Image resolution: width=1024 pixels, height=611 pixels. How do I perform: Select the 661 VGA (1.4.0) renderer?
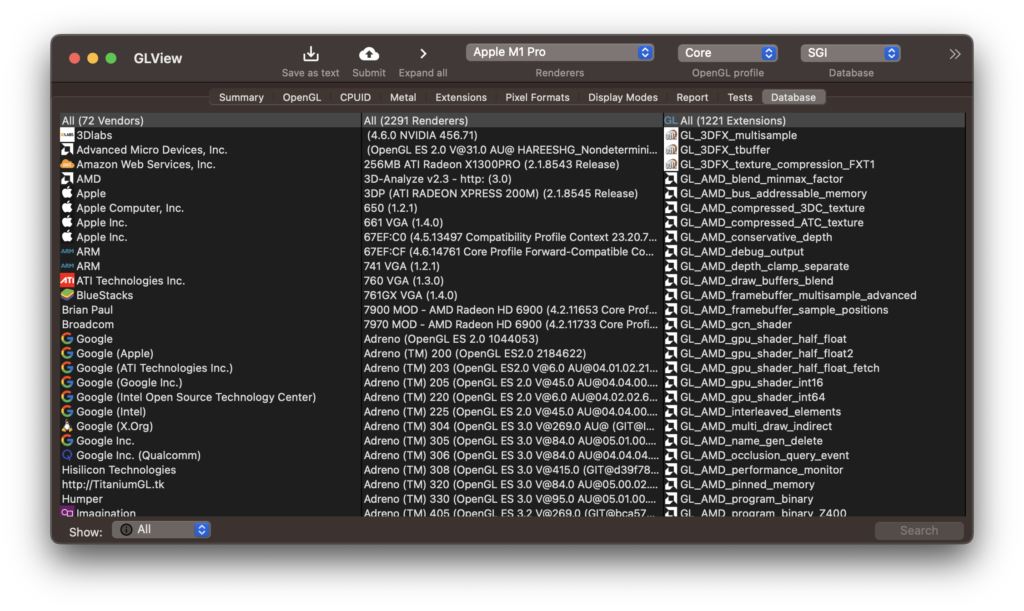511,223
